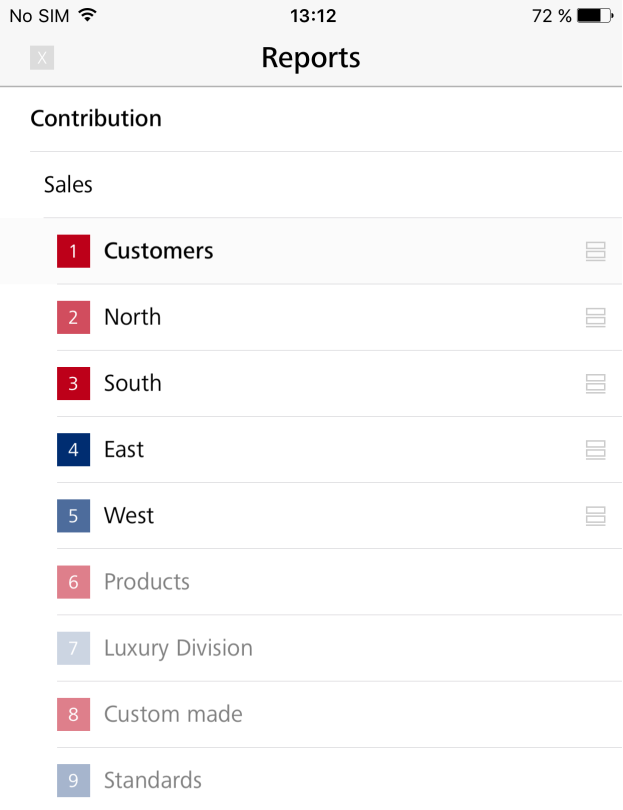Tap the reorder handle beside Customers
Screen dimensions: 623x810
595,251
